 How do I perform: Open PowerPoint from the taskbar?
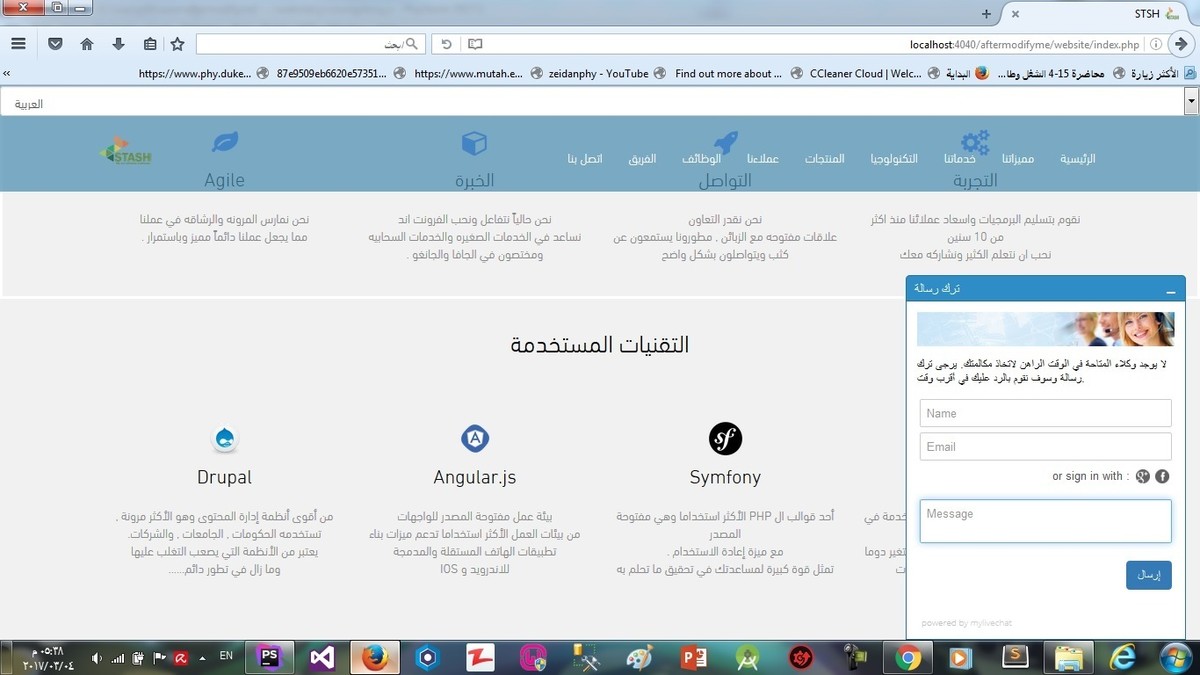point(693,657)
